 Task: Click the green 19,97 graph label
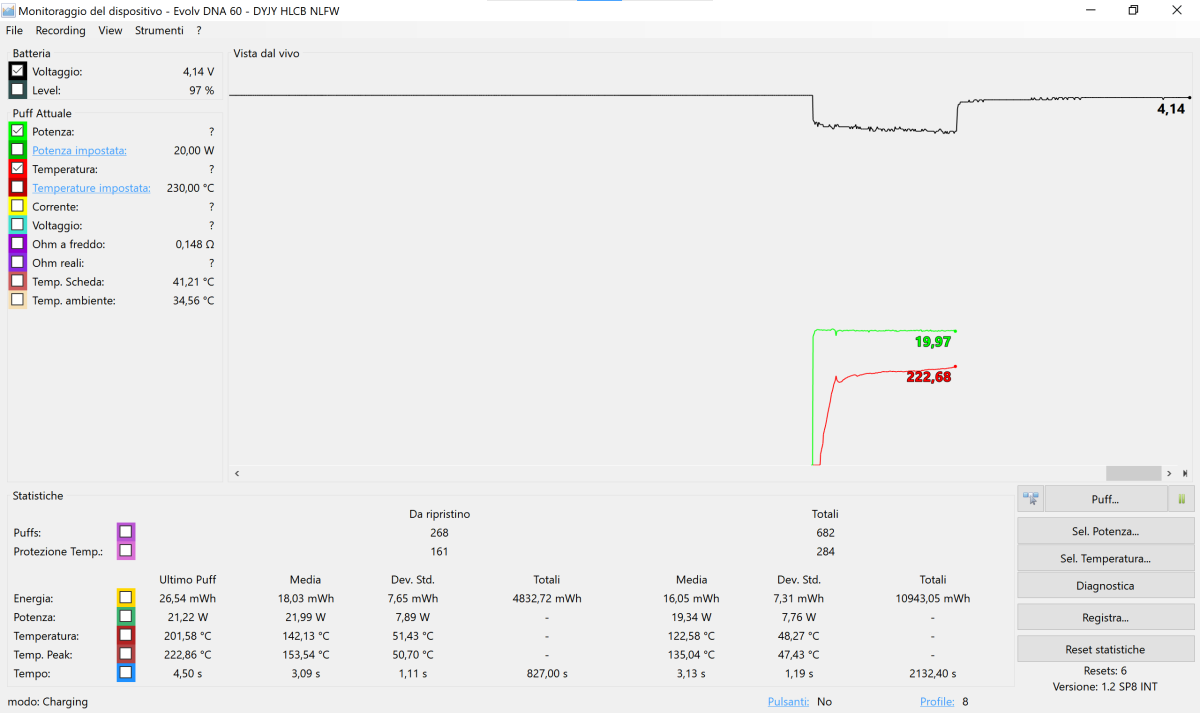tap(932, 342)
